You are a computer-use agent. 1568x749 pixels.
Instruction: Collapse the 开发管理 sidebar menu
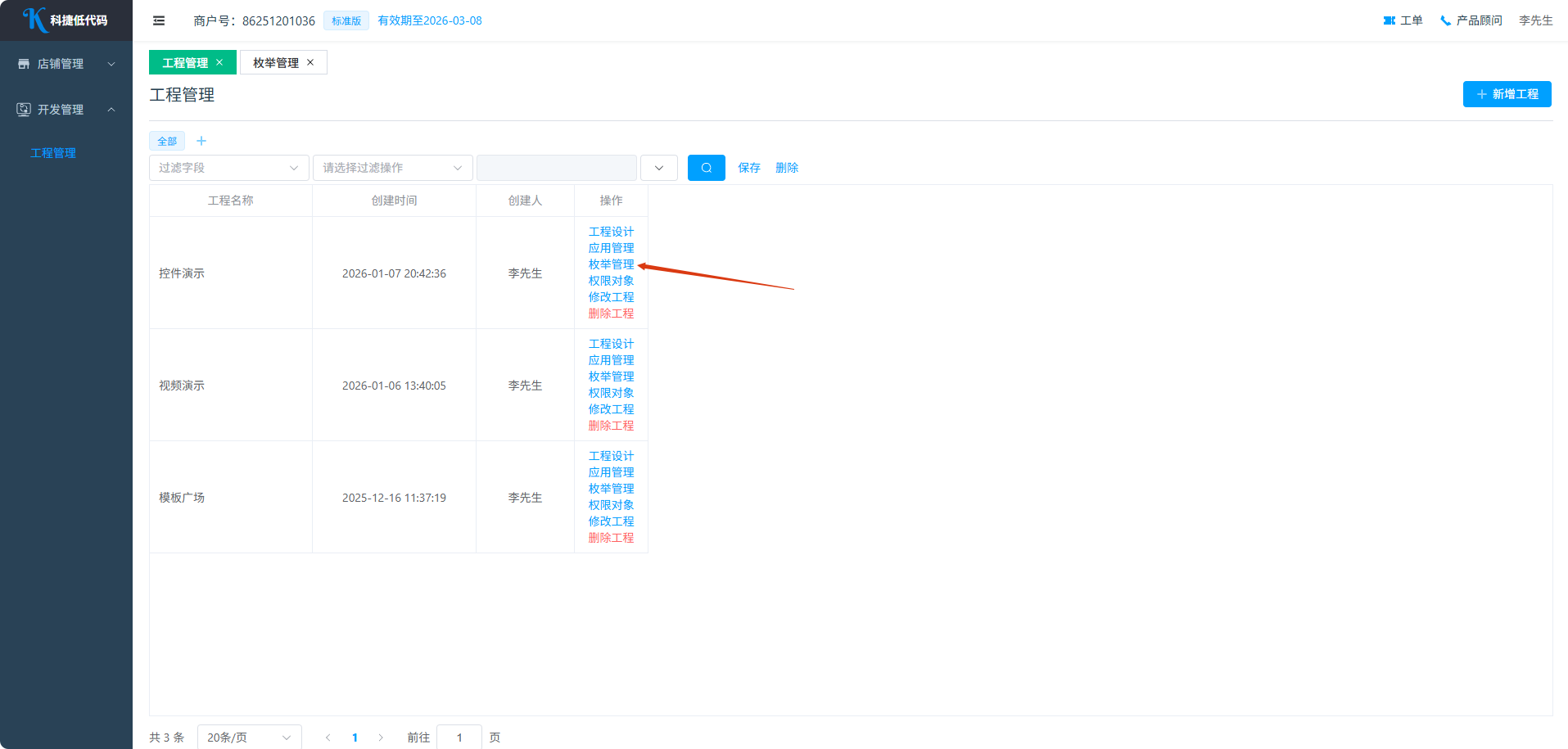[x=66, y=110]
